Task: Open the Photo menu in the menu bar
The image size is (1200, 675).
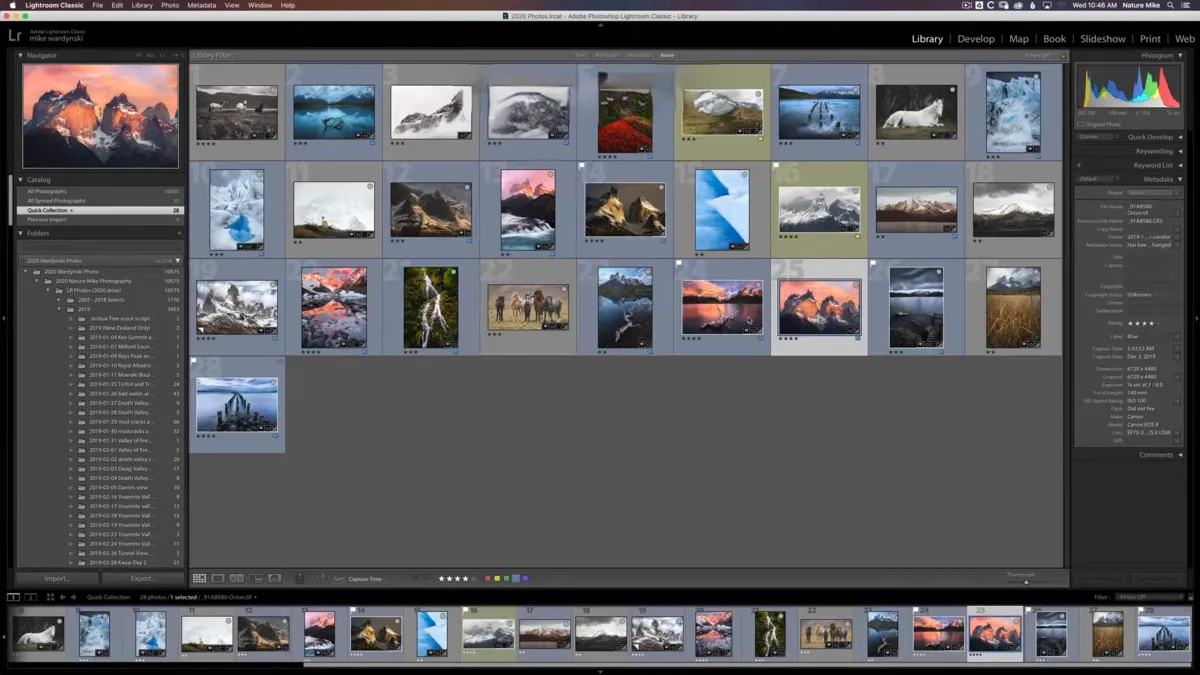Action: [169, 4]
